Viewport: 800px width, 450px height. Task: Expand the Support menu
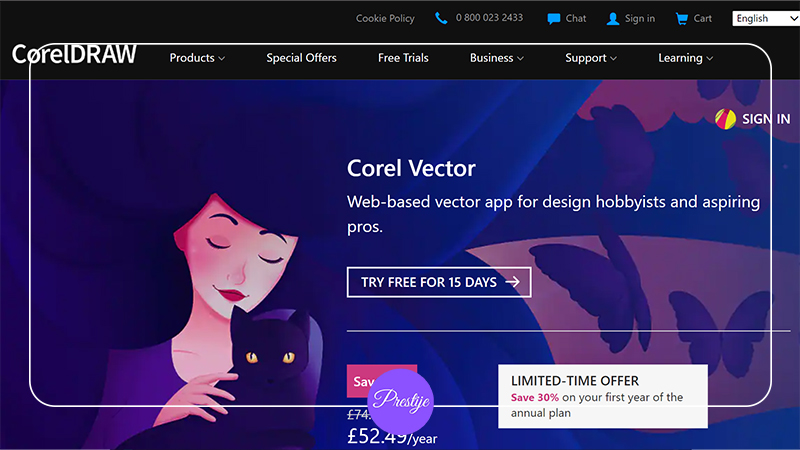point(591,58)
